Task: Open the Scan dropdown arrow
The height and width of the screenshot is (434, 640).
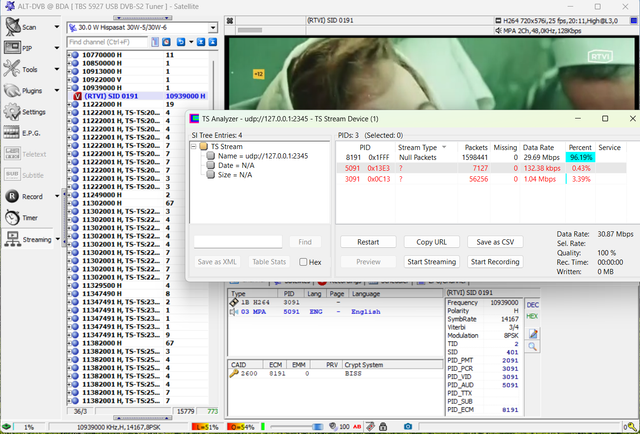Action: (x=57, y=27)
